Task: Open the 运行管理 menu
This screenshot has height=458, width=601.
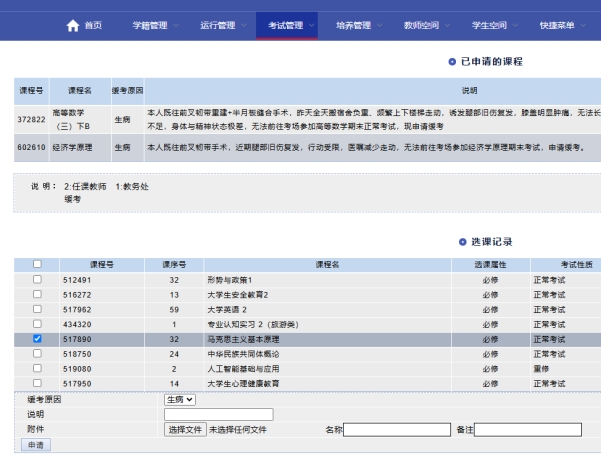Action: (x=218, y=26)
